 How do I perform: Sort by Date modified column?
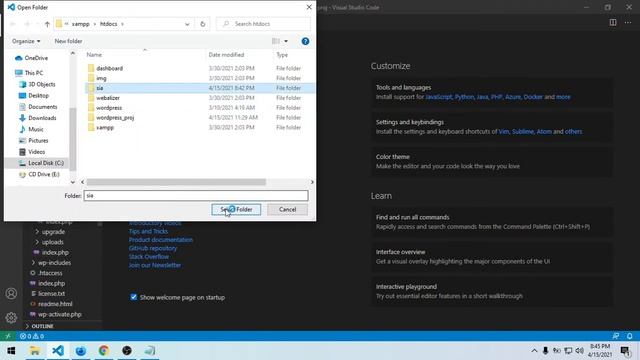pos(226,55)
